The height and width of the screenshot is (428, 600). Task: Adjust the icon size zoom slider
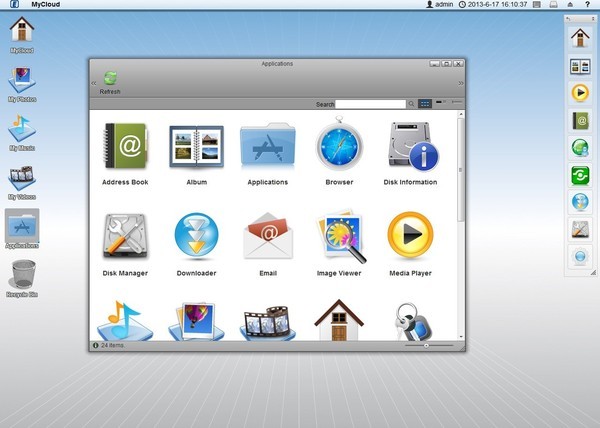tap(427, 345)
